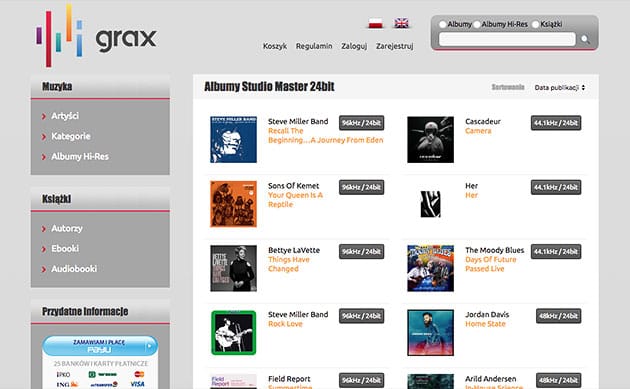Screen dimensions: 630x389
Task: Click the 96kHz/24bit badge for Sons Of Kemet
Action: 361,187
